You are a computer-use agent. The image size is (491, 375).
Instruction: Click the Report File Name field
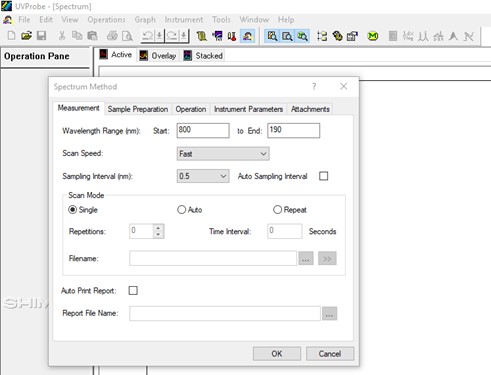click(225, 314)
